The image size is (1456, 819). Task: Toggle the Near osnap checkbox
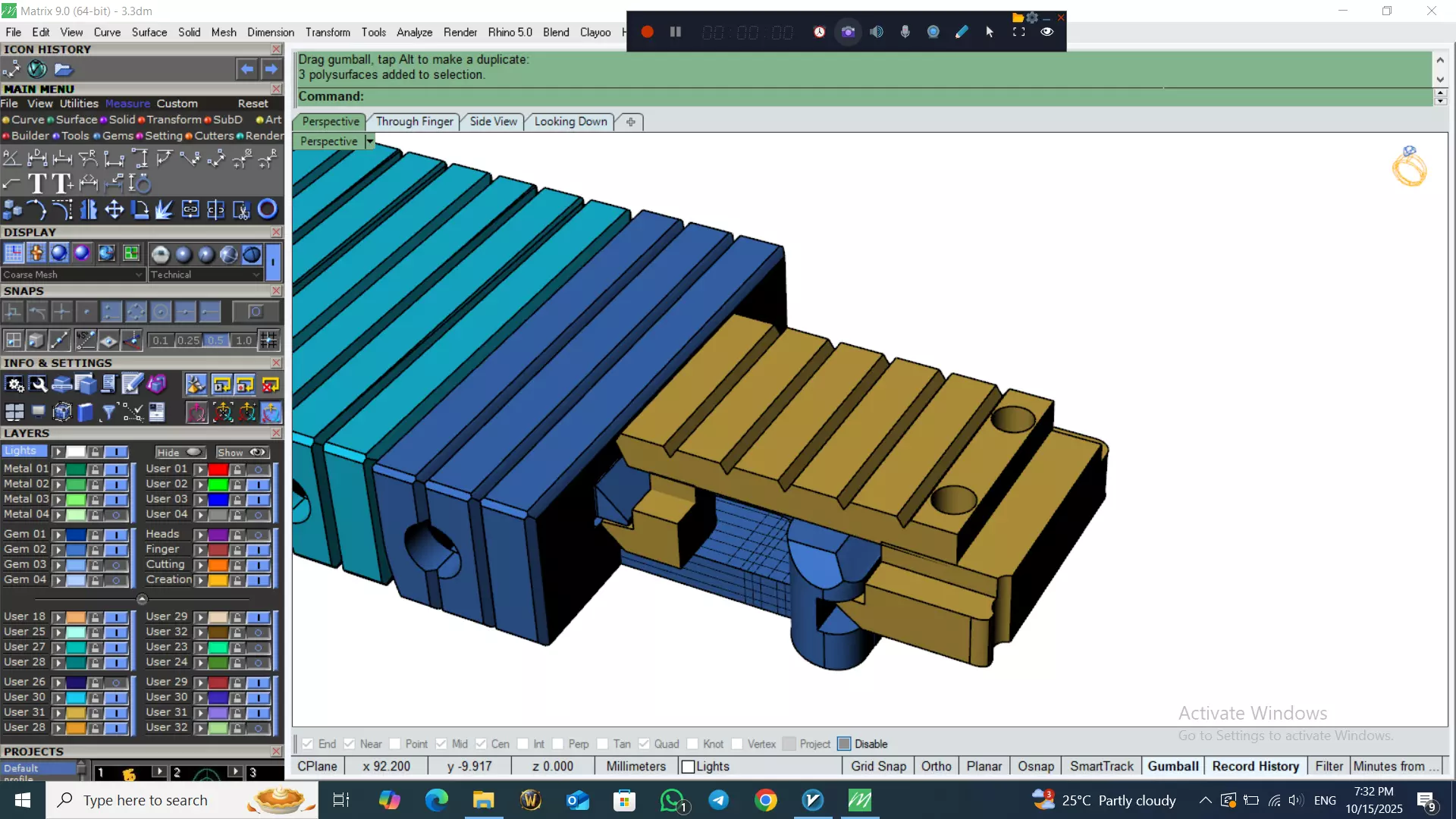[x=350, y=744]
